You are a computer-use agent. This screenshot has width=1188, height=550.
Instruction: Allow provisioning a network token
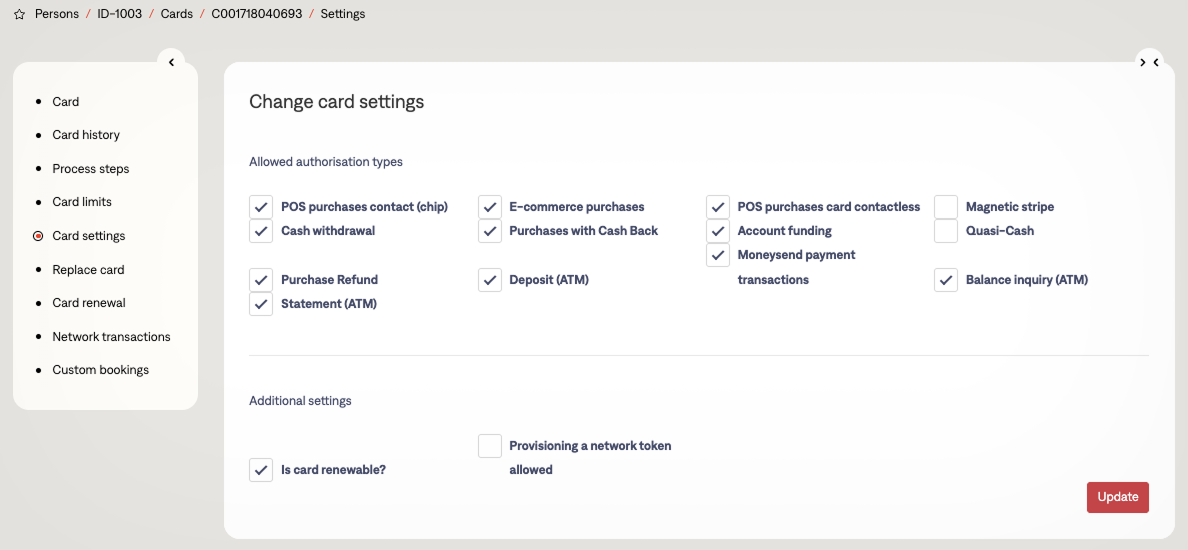(490, 446)
